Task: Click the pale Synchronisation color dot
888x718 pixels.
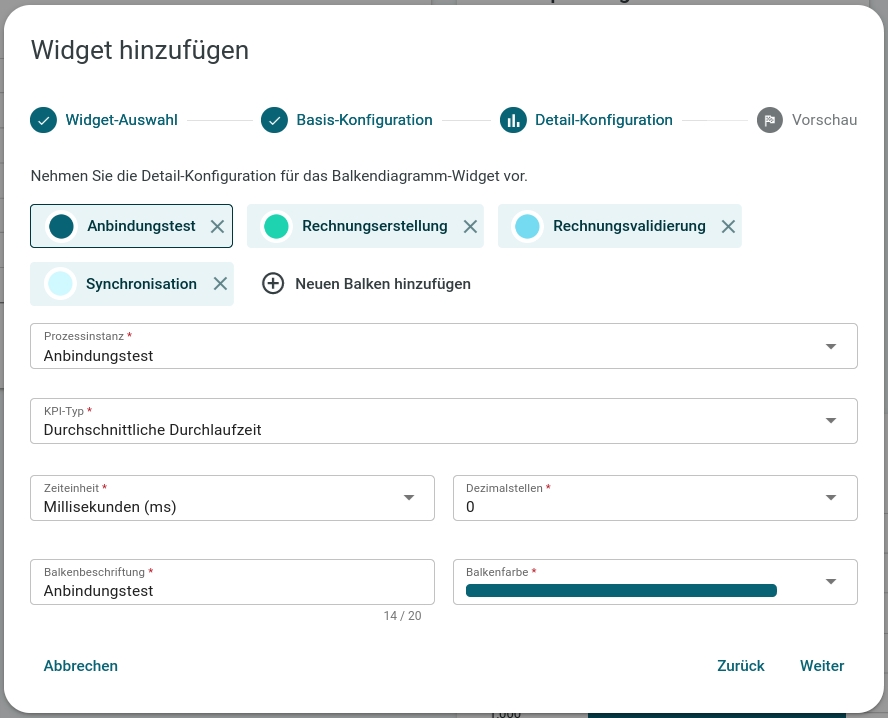Action: click(60, 284)
